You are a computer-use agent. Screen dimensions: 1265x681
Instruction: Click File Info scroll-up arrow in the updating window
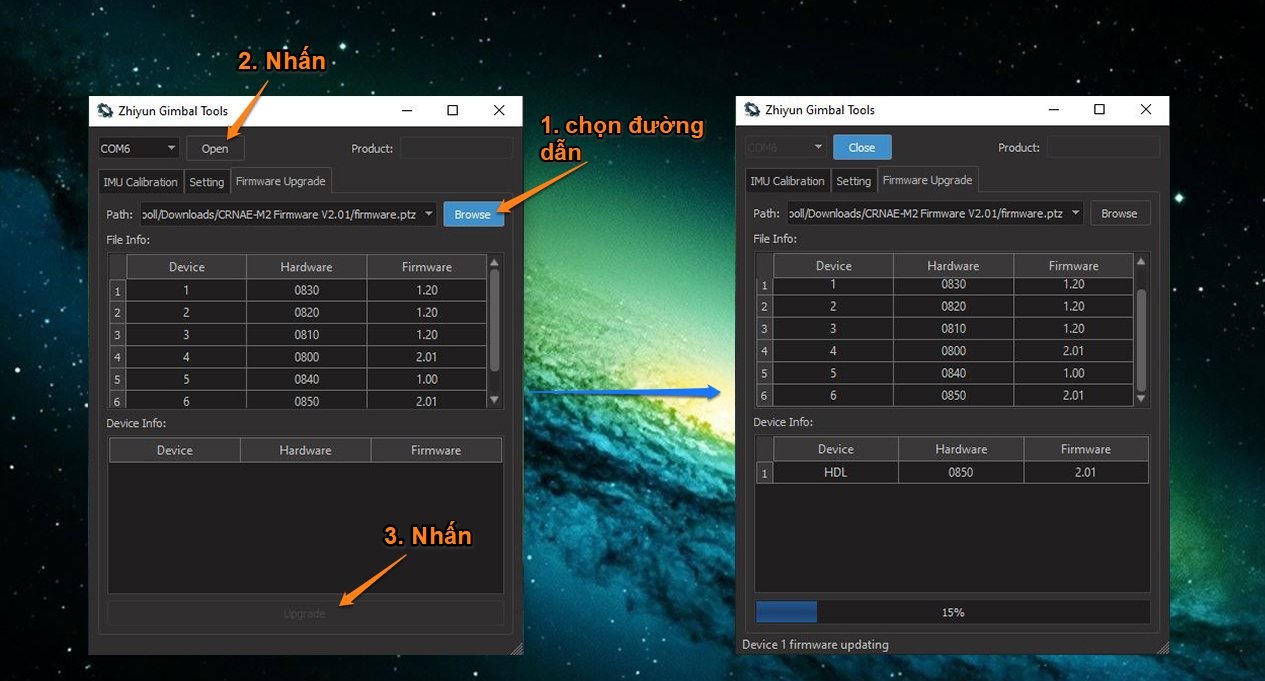[1142, 260]
